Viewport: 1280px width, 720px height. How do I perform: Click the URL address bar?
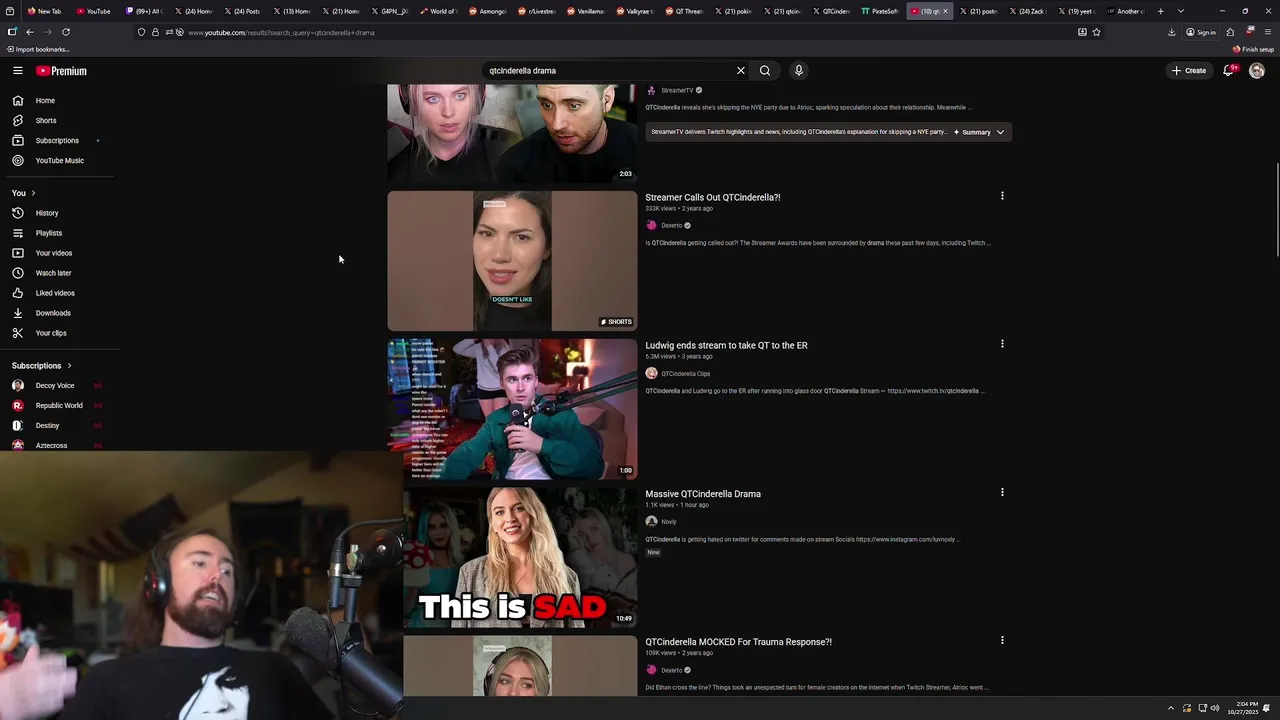620,32
